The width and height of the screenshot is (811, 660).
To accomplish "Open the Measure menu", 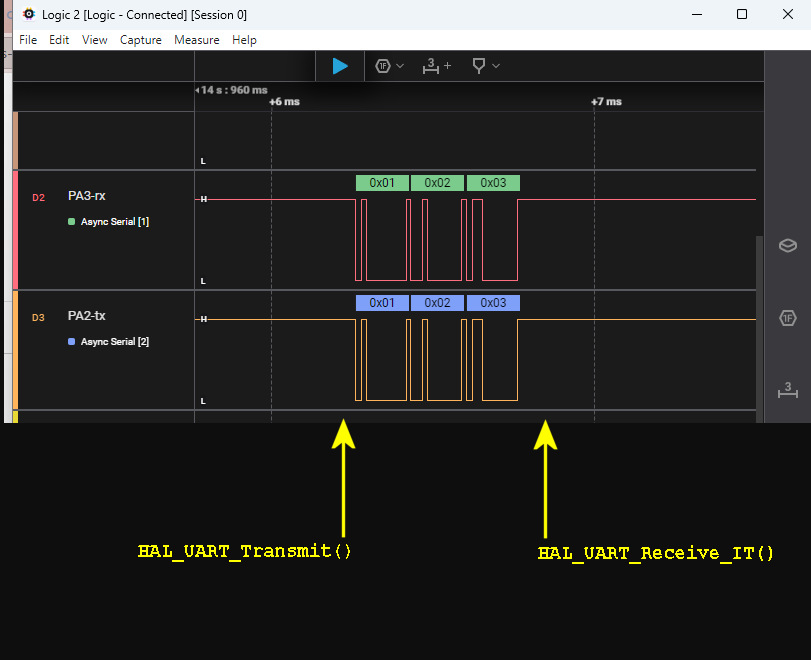I will (196, 40).
